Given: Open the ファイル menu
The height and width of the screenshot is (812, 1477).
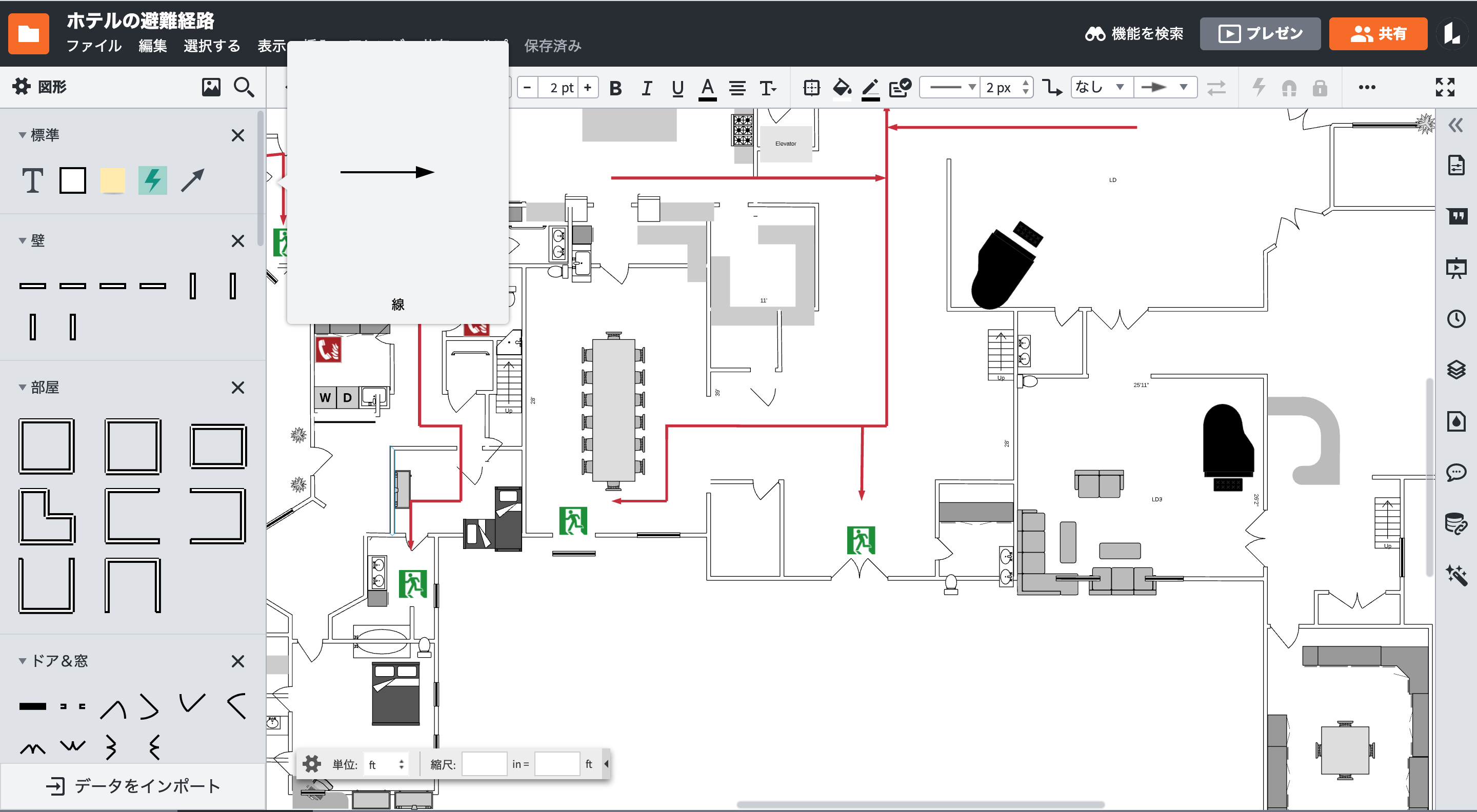Looking at the screenshot, I should 94,46.
